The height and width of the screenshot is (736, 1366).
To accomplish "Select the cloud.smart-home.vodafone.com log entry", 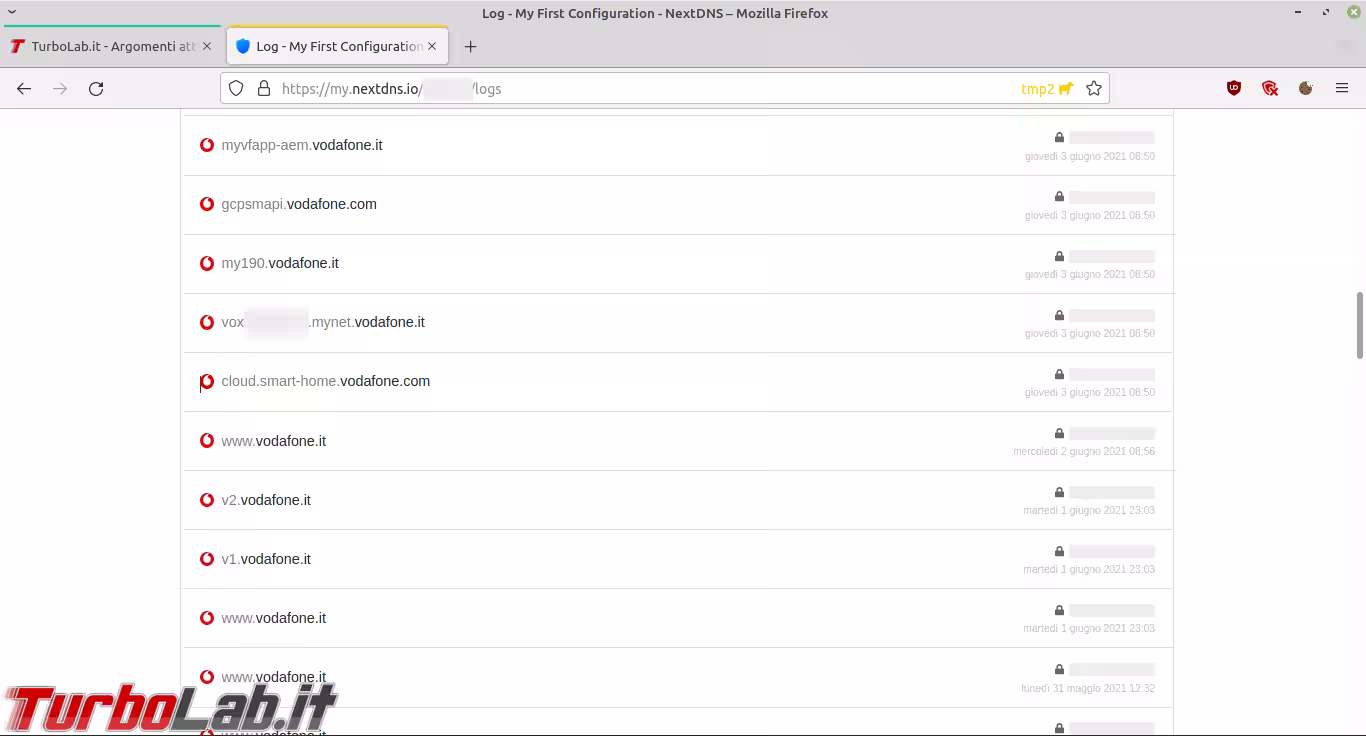I will (325, 381).
